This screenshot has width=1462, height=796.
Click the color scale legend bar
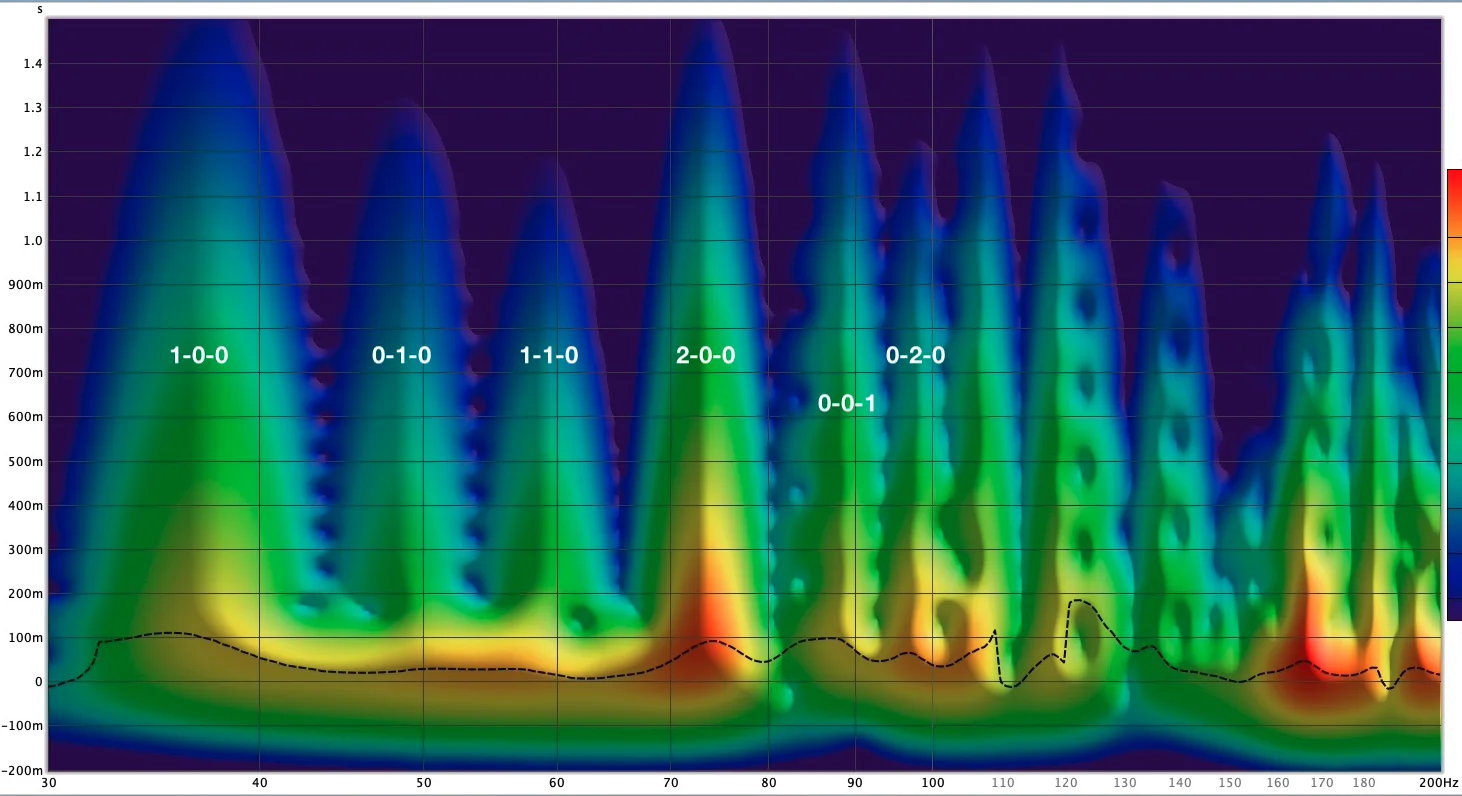1454,395
